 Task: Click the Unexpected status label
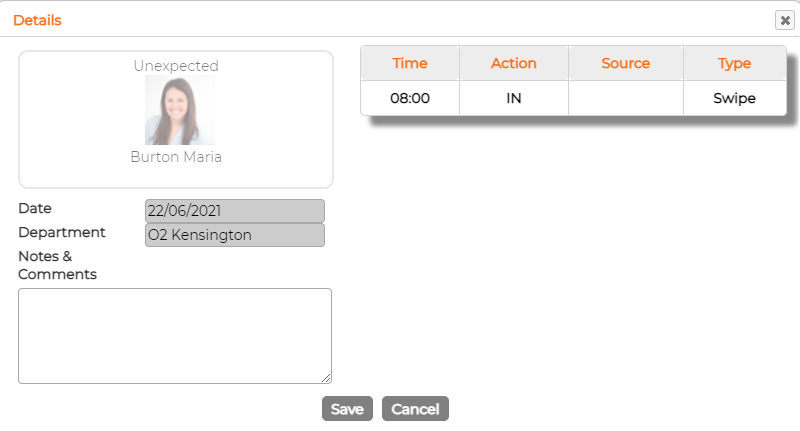coord(176,66)
